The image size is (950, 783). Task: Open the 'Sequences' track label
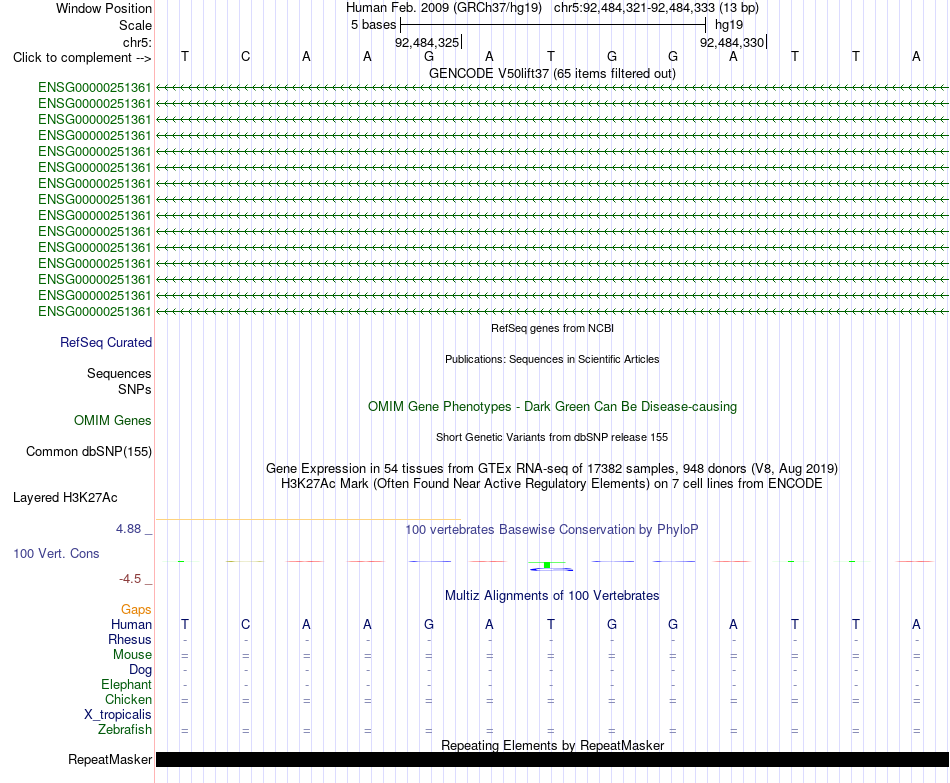[119, 373]
